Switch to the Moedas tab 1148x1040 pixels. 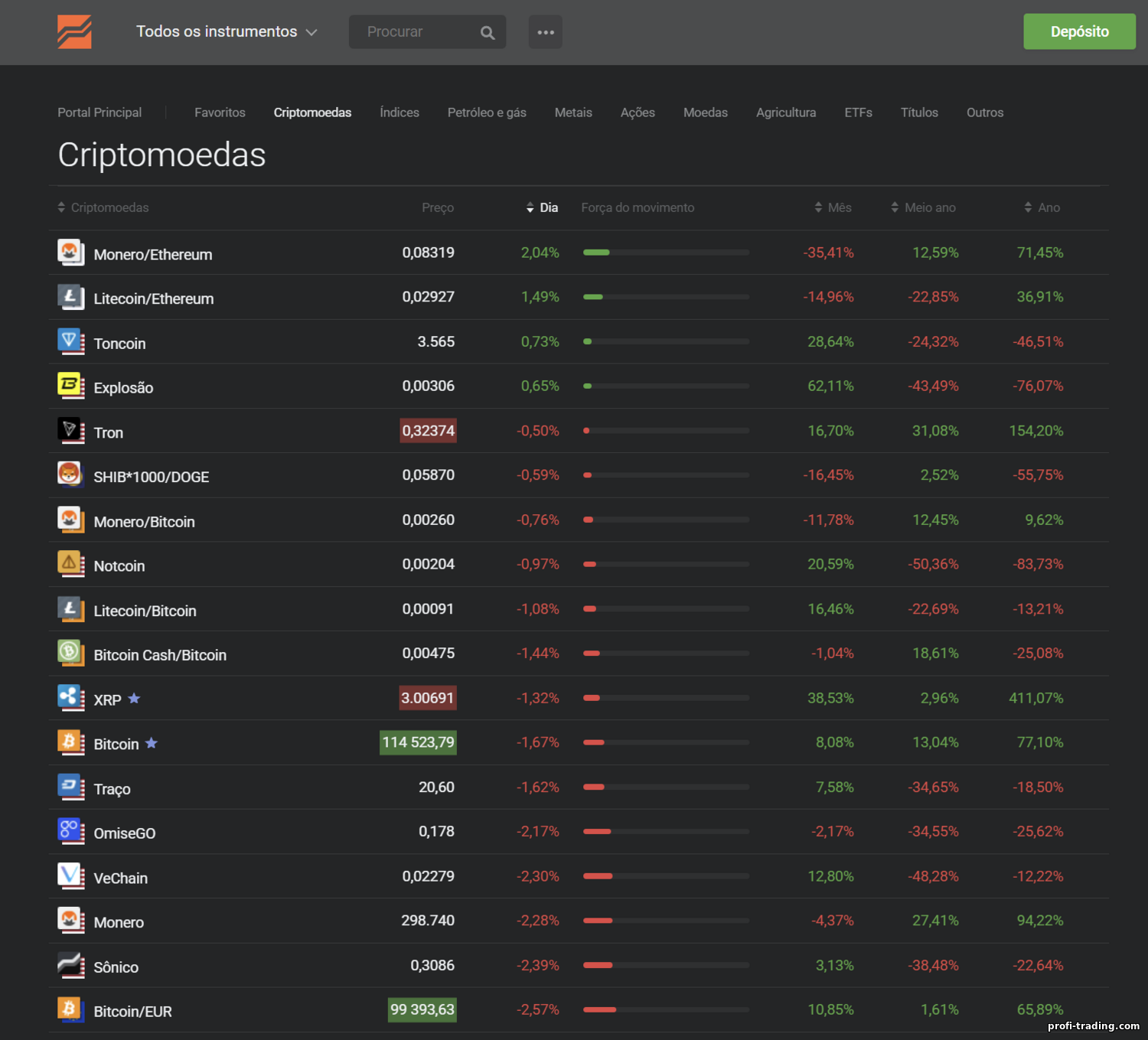(x=706, y=112)
